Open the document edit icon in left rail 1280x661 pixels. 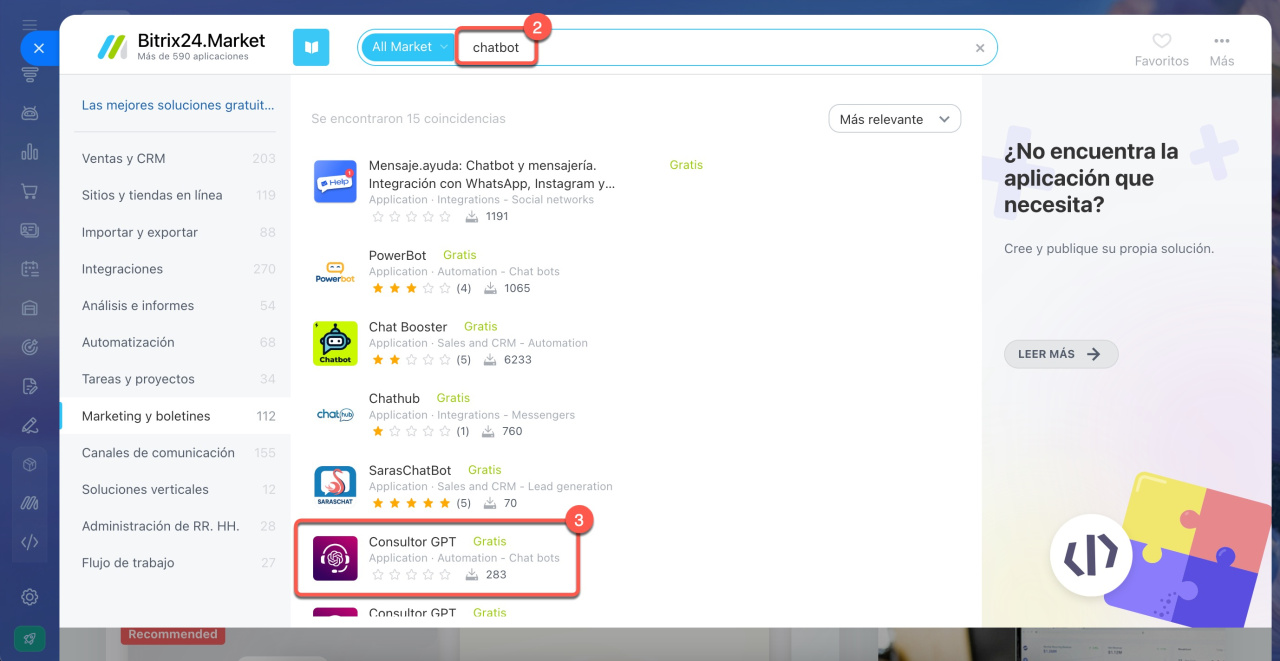[30, 386]
